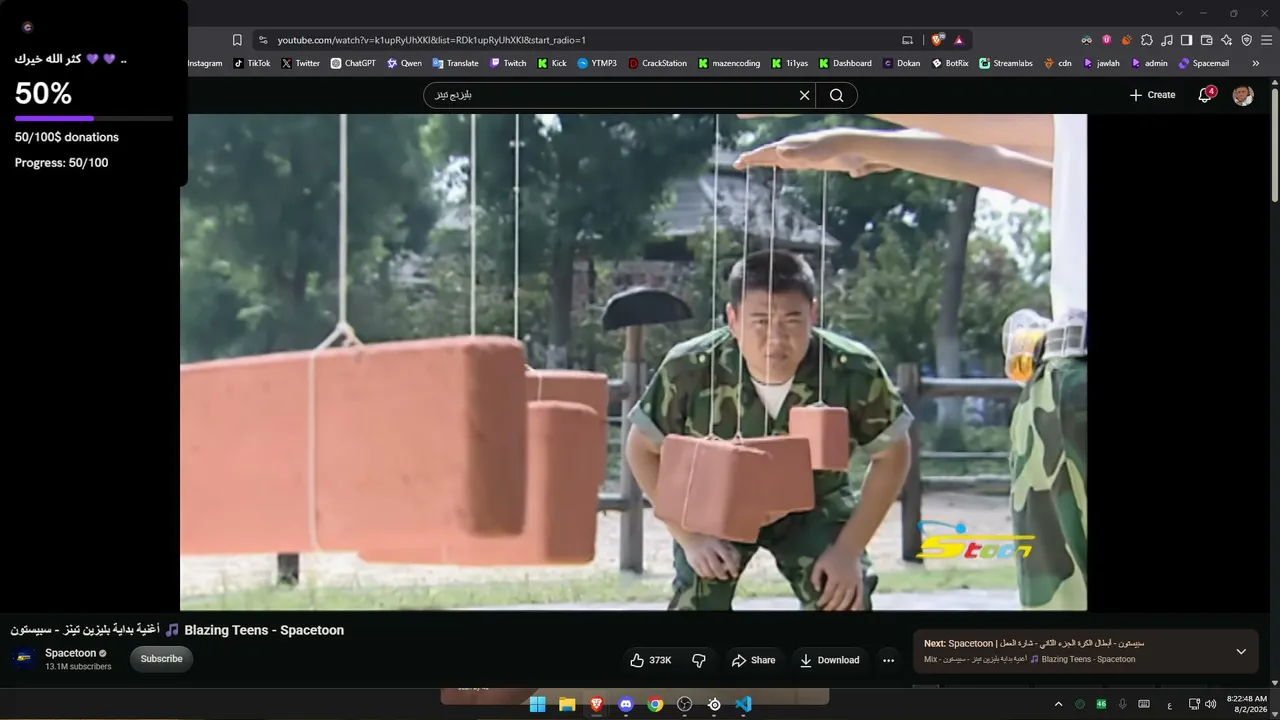Open Discord from the taskbar

coord(626,704)
